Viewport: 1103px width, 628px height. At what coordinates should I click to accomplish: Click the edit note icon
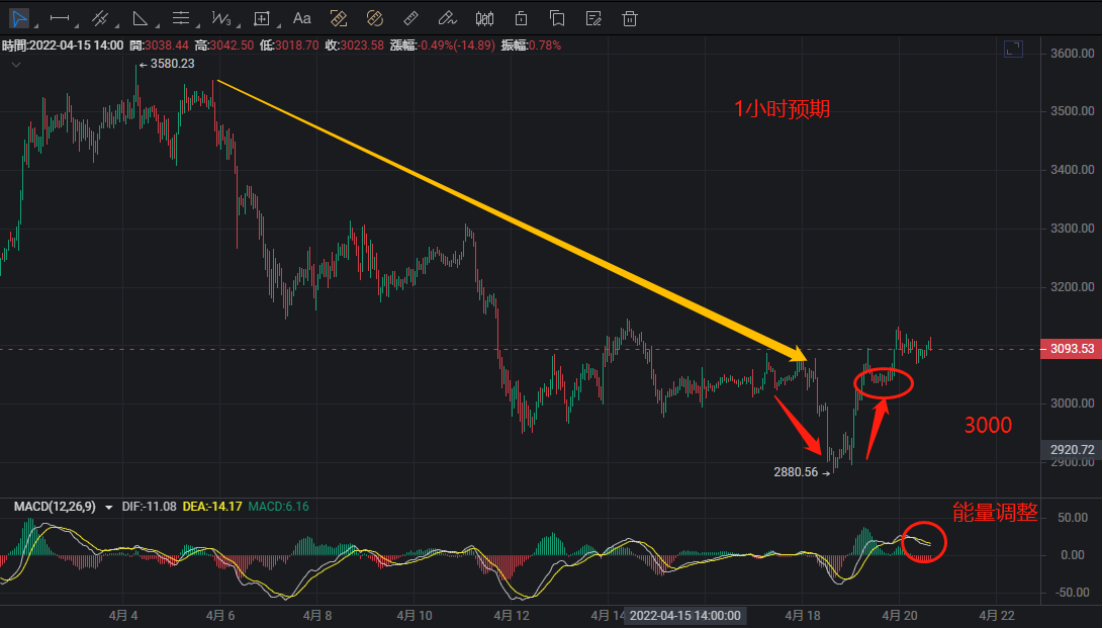[x=593, y=18]
